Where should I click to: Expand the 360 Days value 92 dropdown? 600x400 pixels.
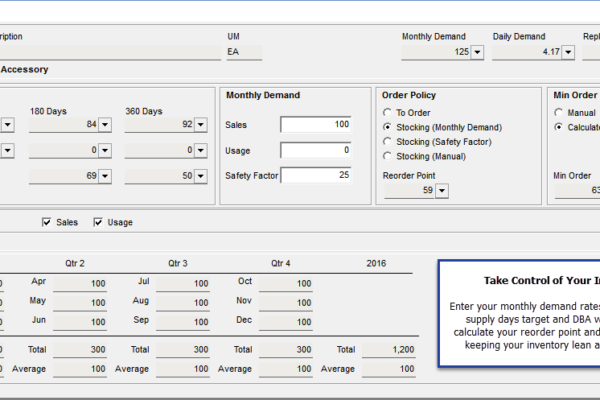[201, 125]
